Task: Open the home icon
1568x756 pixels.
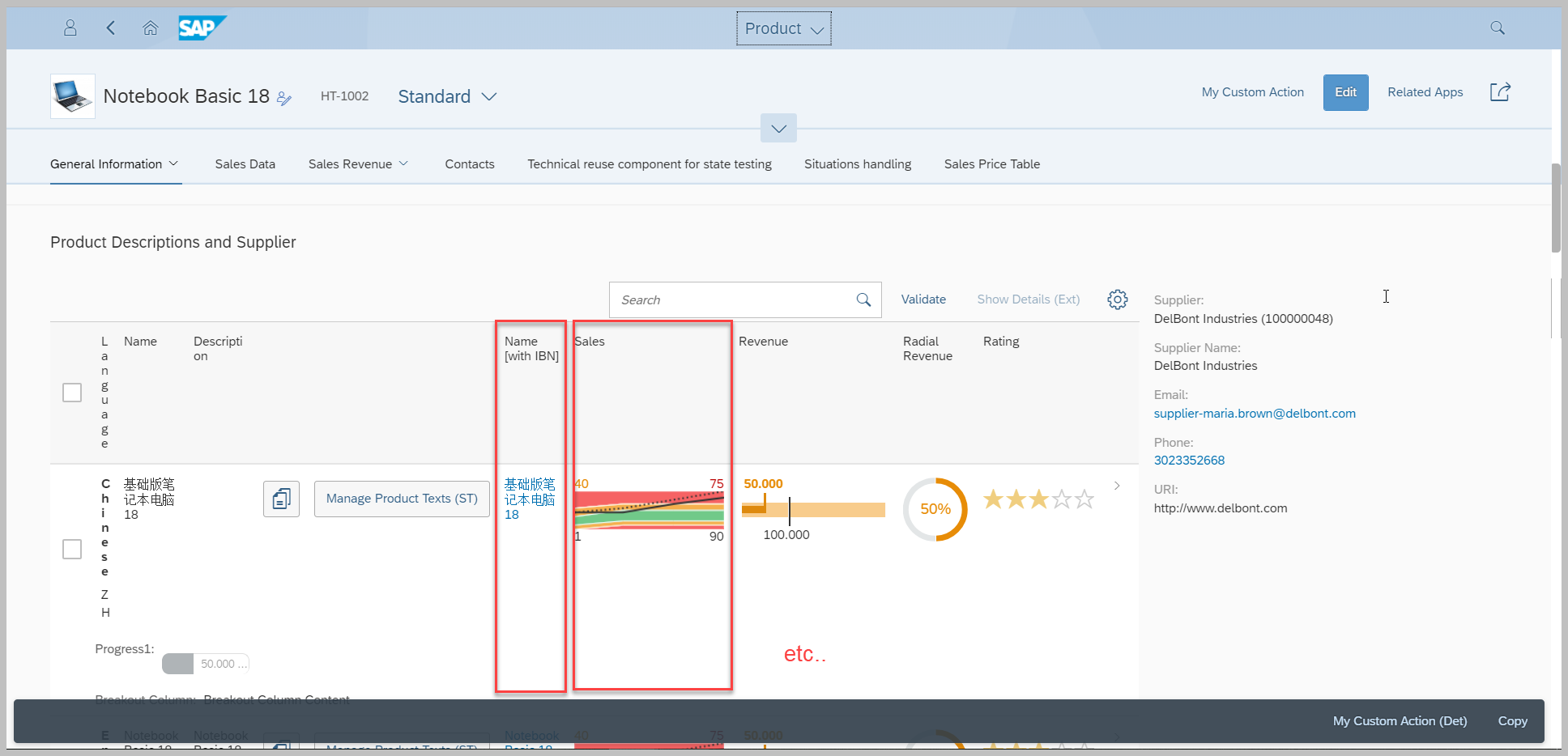Action: 150,28
